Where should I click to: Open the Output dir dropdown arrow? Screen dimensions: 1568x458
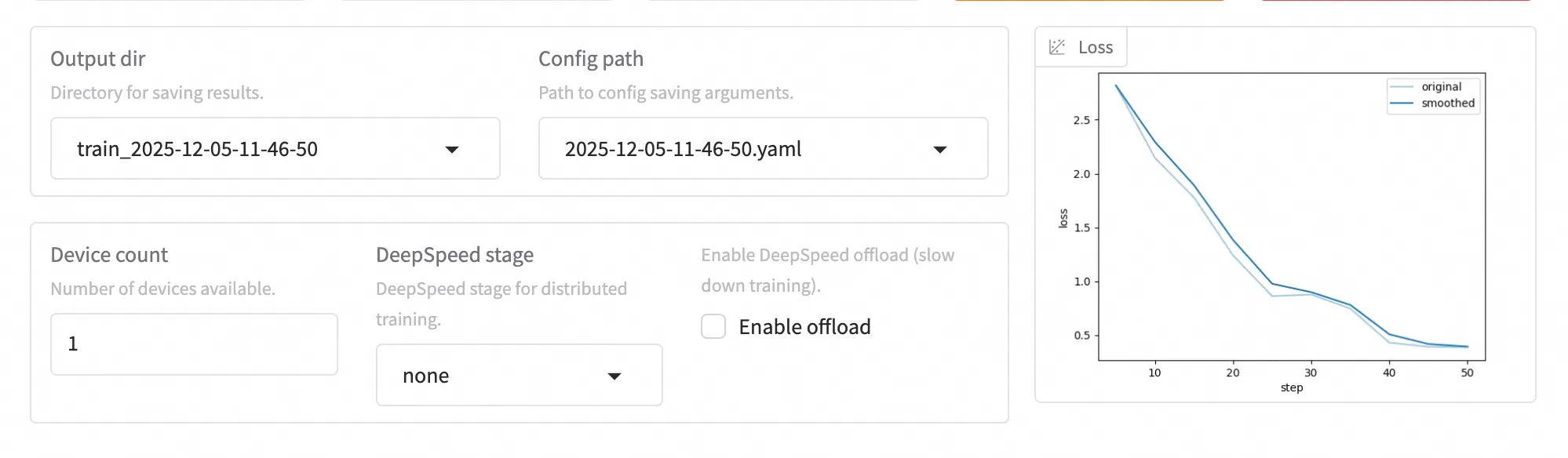[x=452, y=149]
